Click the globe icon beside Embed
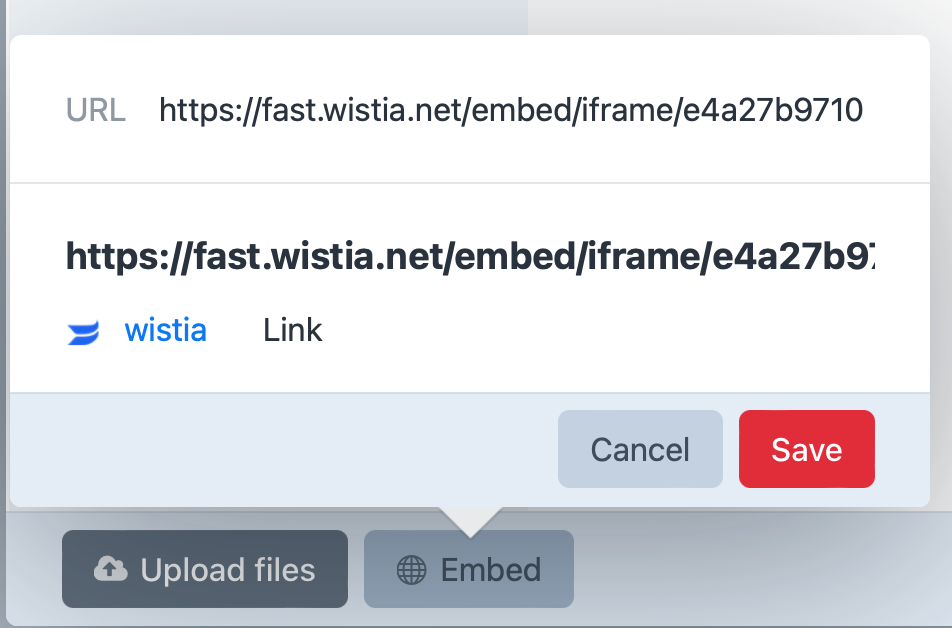 [412, 570]
